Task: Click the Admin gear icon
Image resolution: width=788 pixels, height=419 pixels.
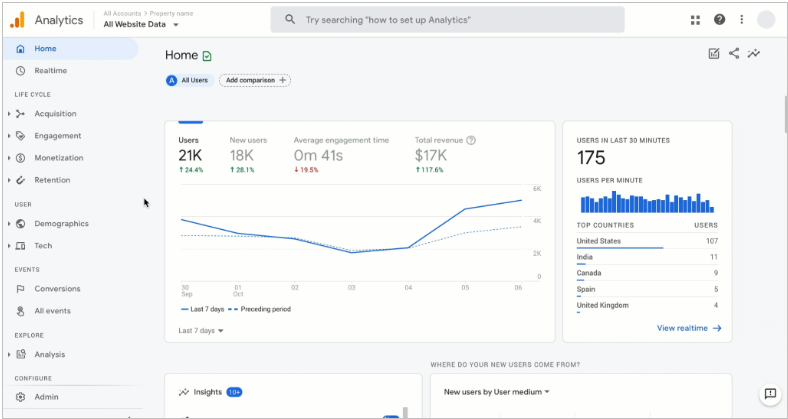Action: (20, 397)
